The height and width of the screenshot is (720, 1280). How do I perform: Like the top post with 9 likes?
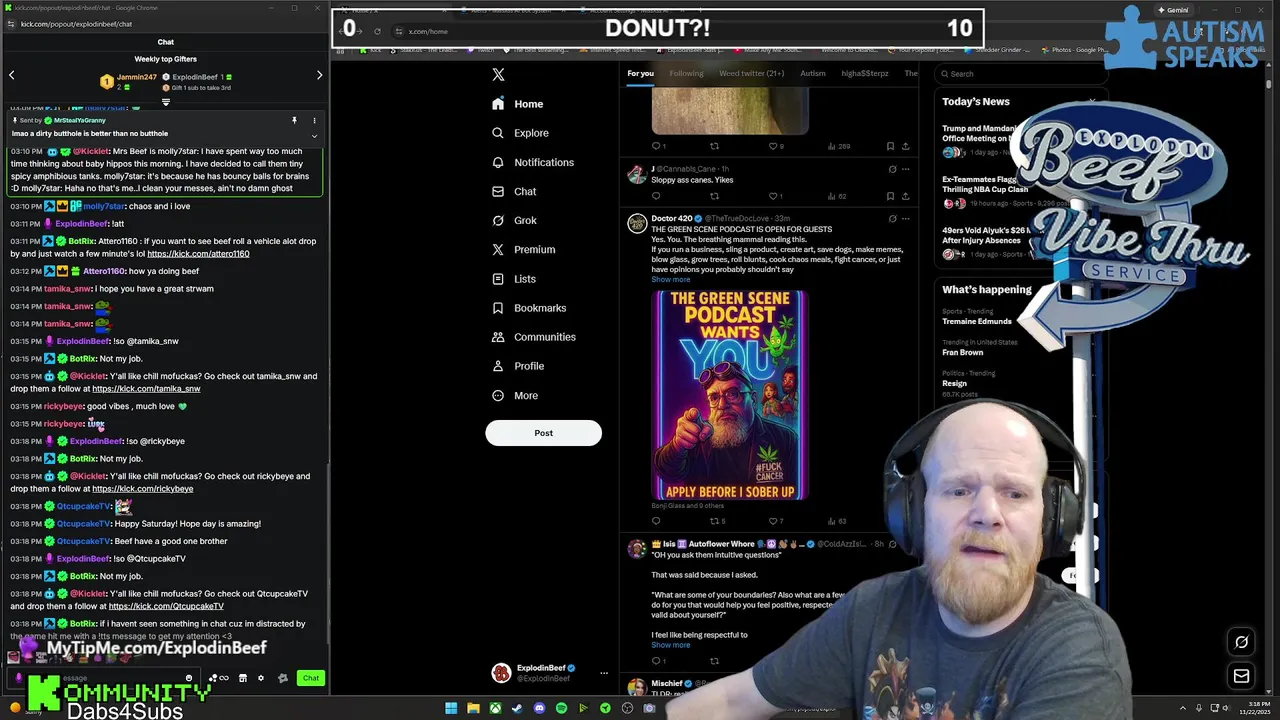point(776,146)
